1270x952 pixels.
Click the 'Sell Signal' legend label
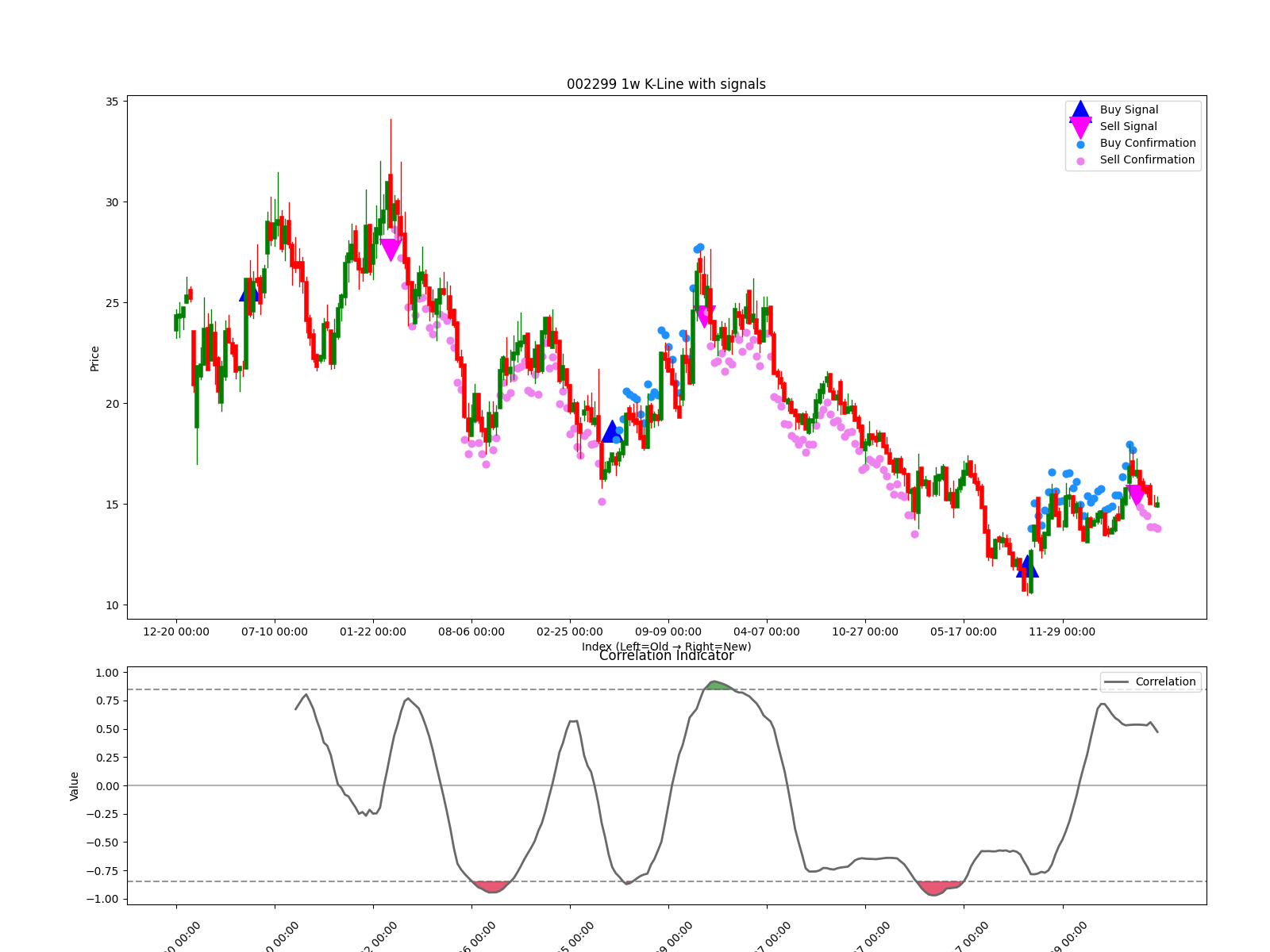1129,127
